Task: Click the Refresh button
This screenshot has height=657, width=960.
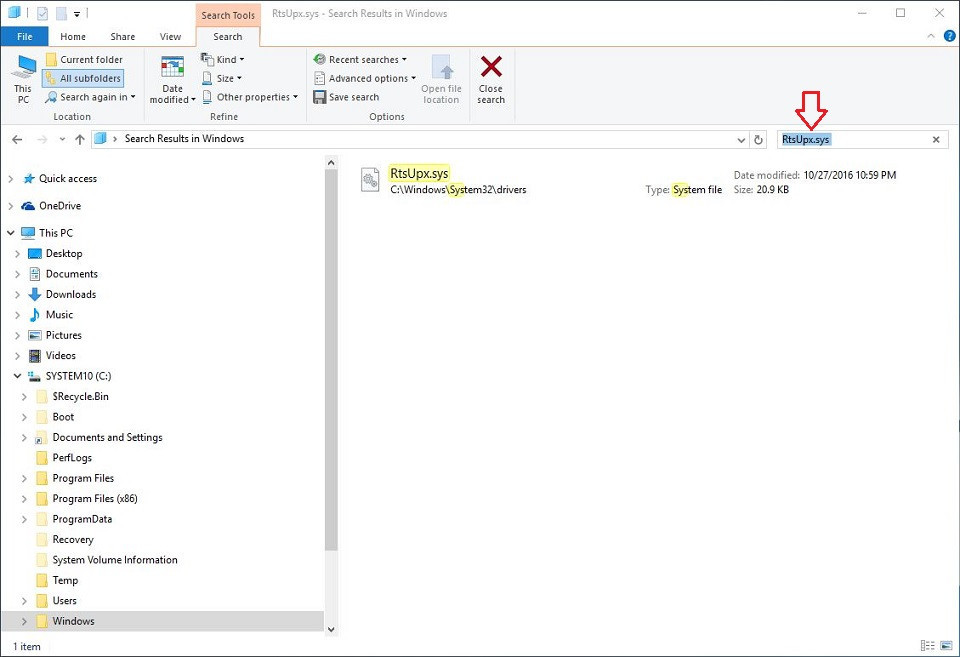Action: [x=759, y=140]
